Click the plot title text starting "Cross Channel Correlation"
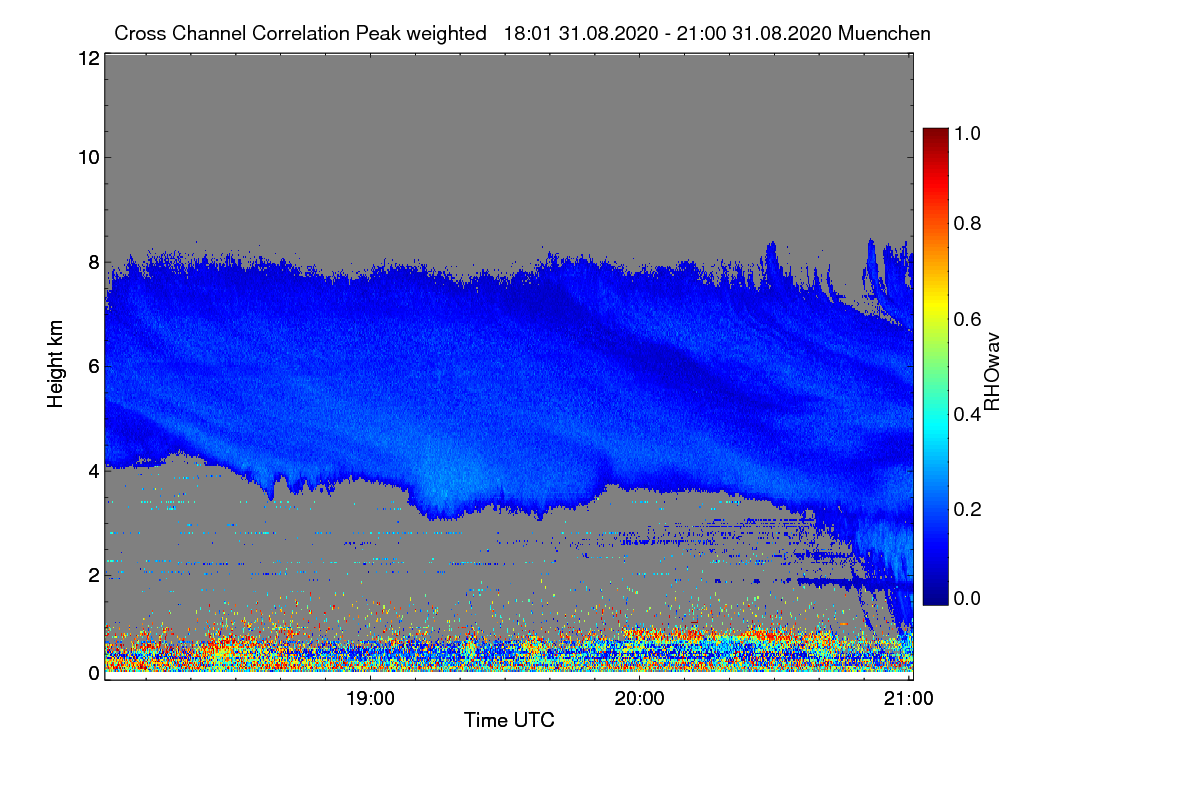Viewport: 1200px width, 800px height. [522, 33]
